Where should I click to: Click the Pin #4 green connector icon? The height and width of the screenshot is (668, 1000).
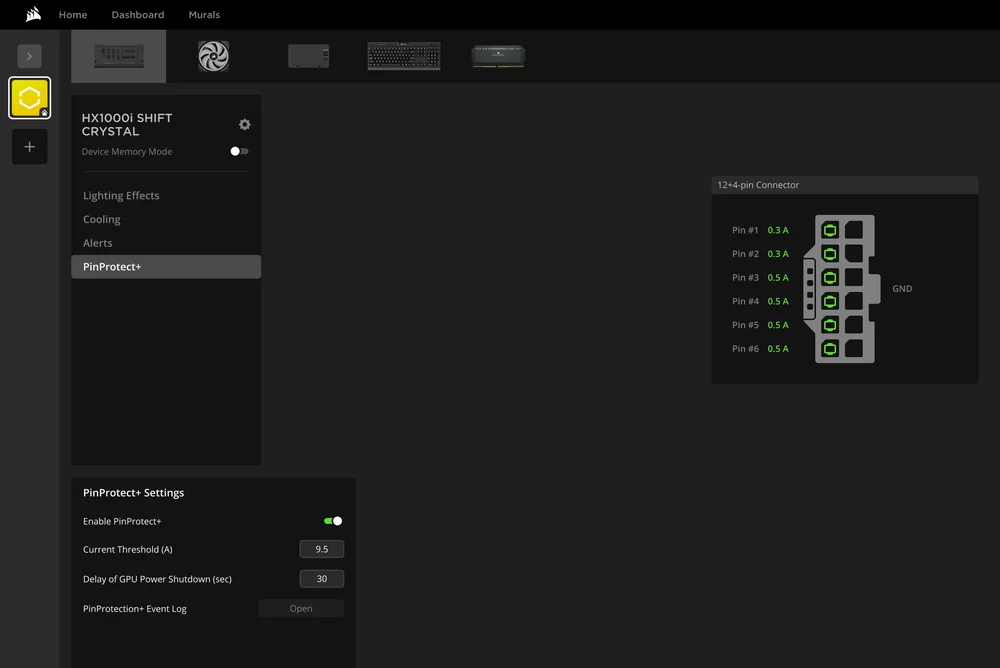pos(830,301)
